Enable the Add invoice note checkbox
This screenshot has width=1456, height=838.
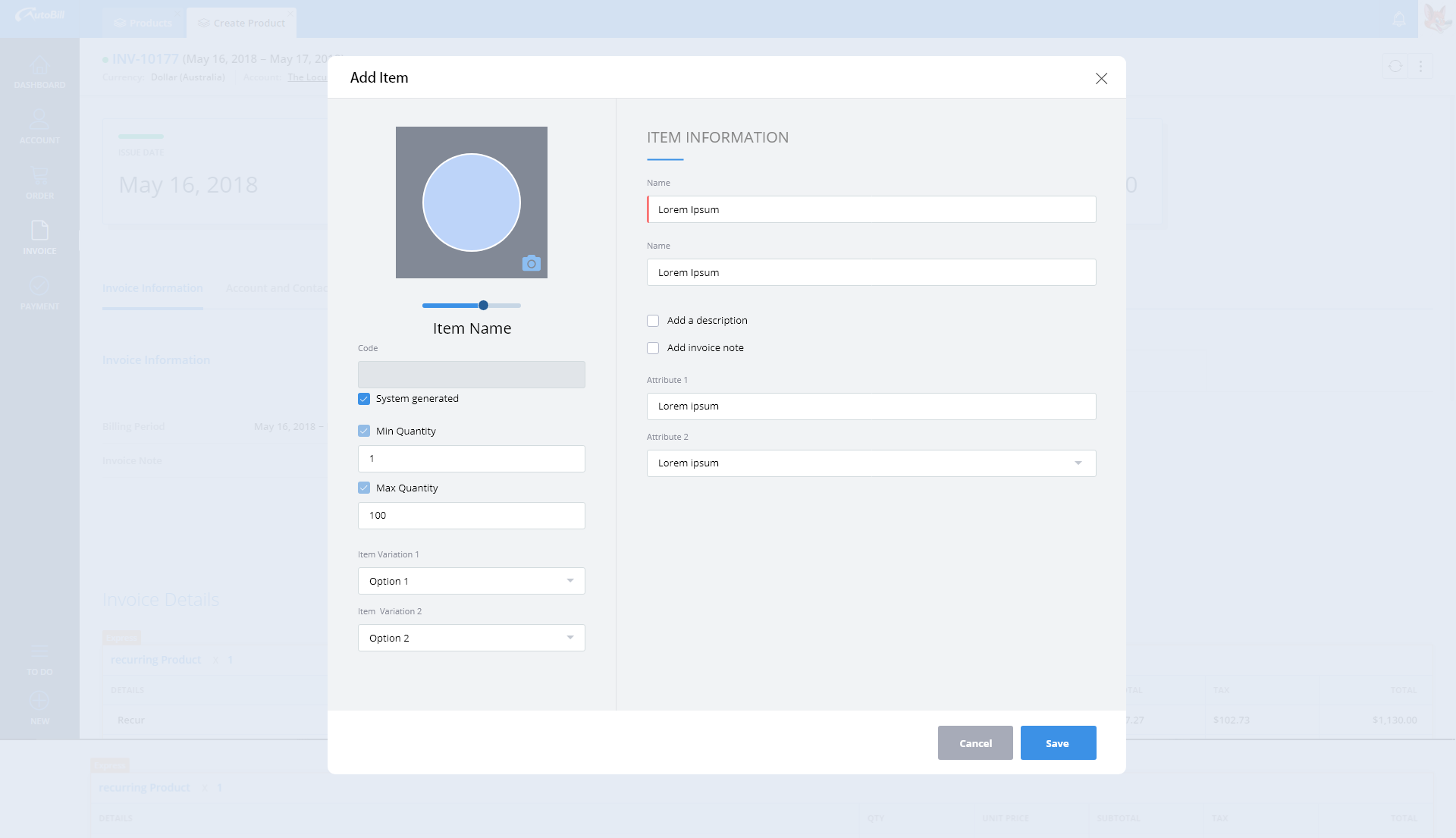(x=653, y=348)
